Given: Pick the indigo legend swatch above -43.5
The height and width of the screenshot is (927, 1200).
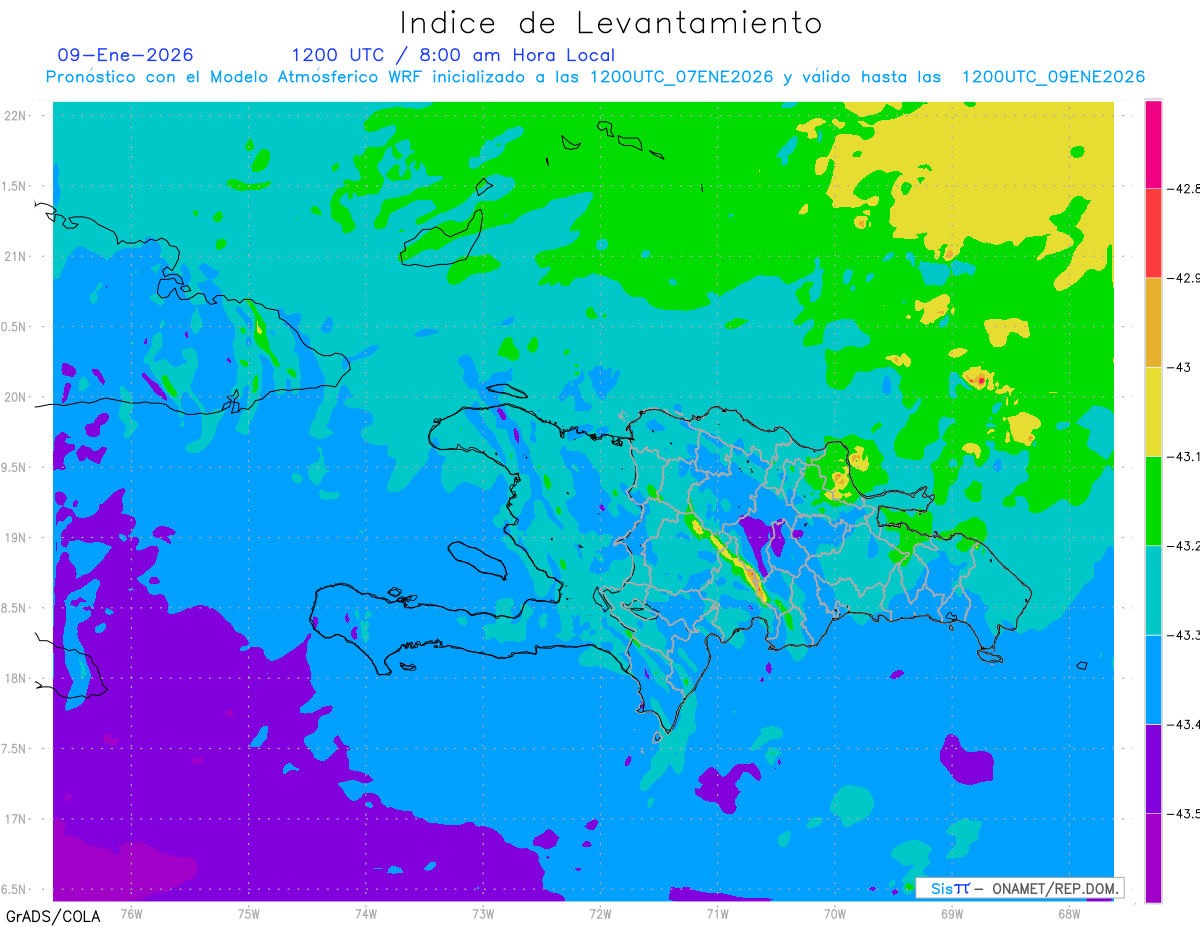Looking at the screenshot, I should [1153, 768].
